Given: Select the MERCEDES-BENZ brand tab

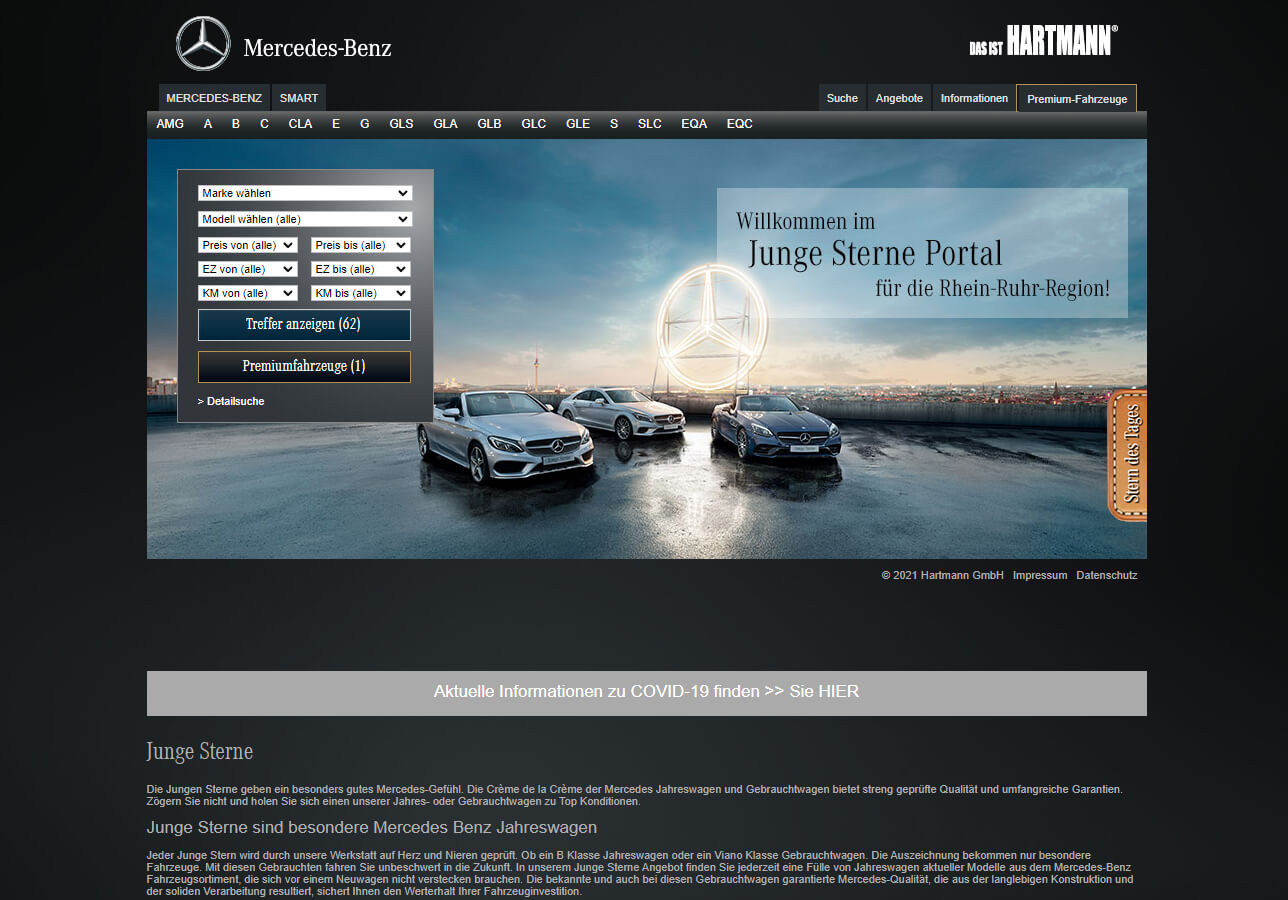Looking at the screenshot, I should (214, 98).
